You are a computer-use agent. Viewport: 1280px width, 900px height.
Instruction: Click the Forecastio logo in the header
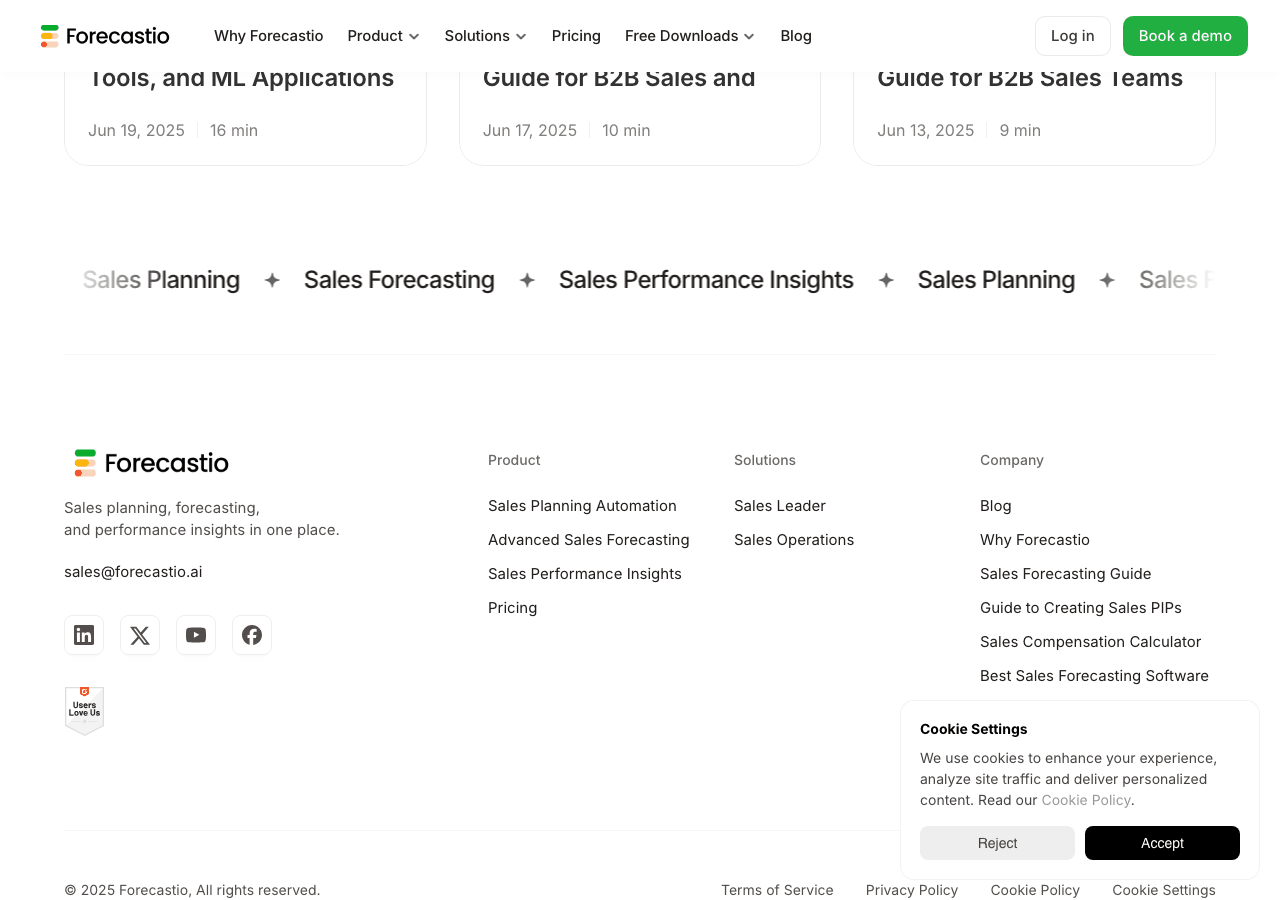point(105,36)
